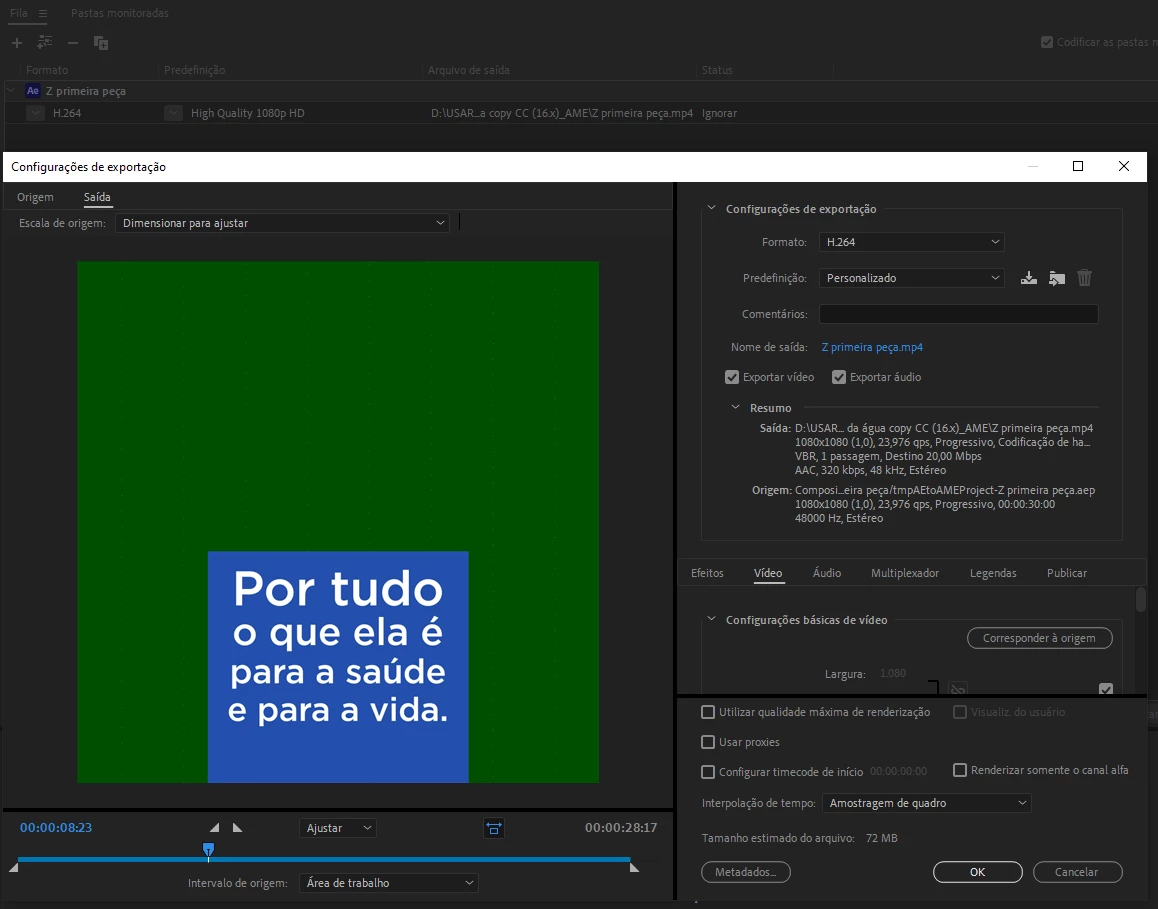Screen dimensions: 1158x909
Task: Open the Publicar tab
Action: 1066,573
